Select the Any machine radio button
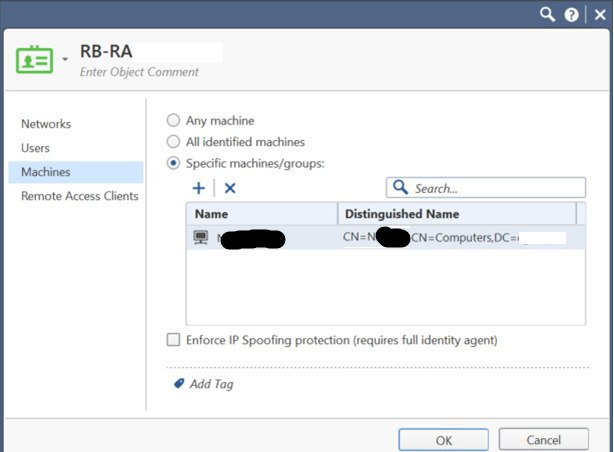 173,121
